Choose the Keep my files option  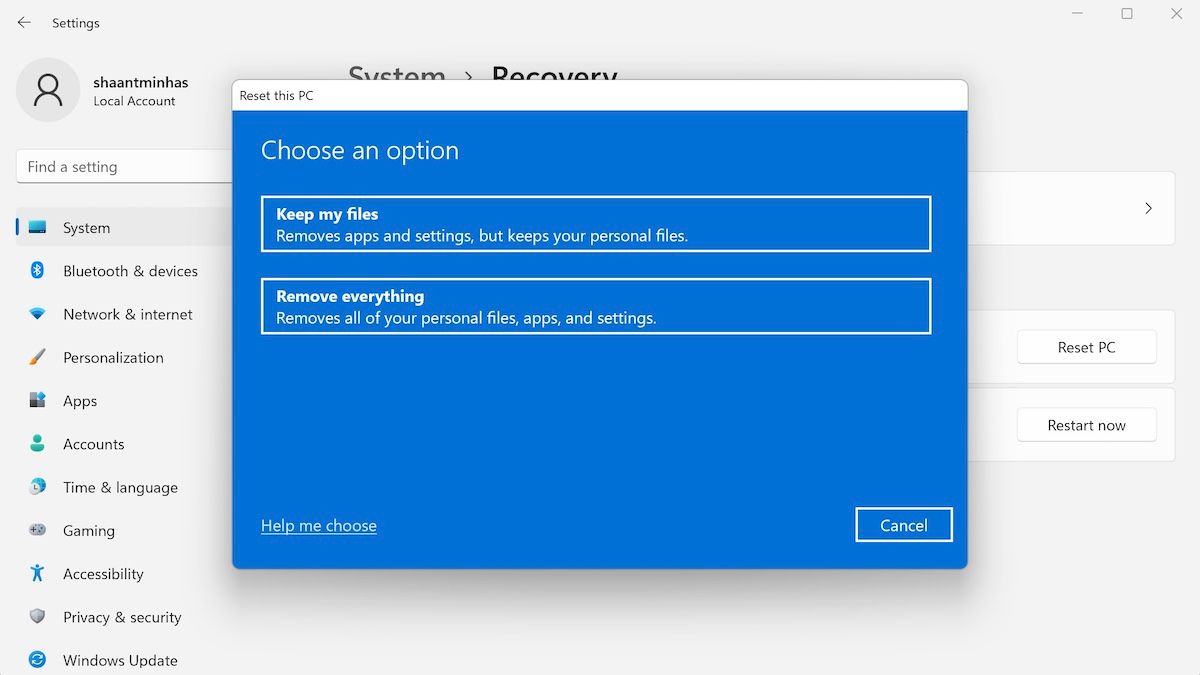click(x=596, y=224)
